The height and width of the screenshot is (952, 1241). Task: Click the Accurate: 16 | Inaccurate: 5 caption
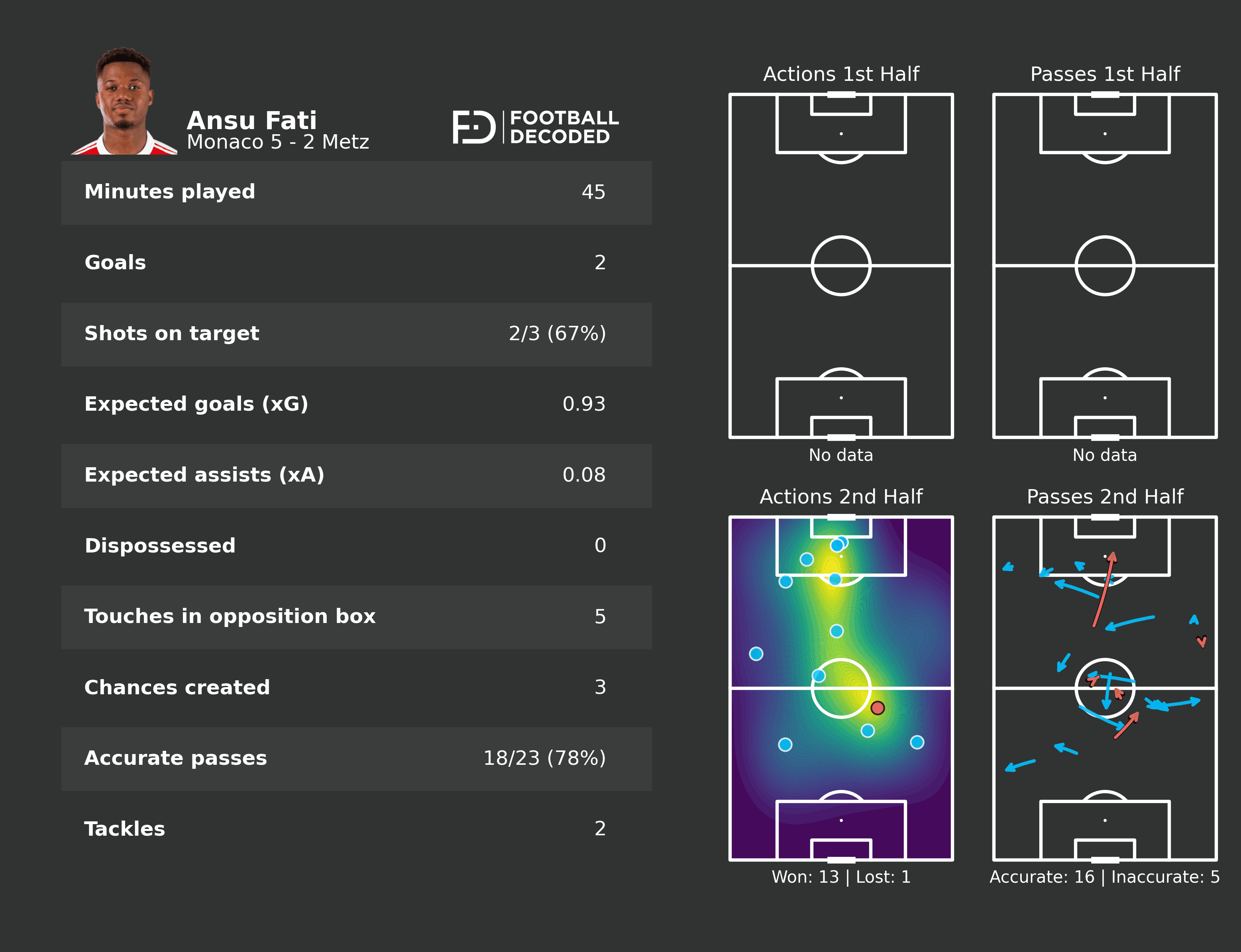pyautogui.click(x=1104, y=877)
